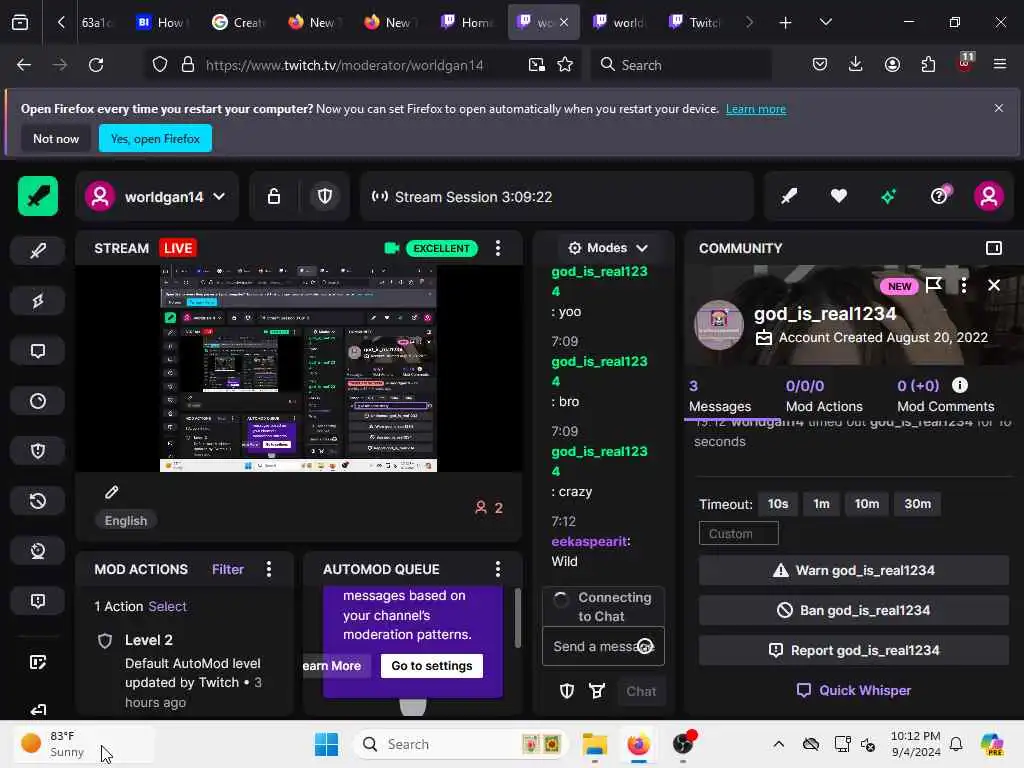Click the Go to settings button
Viewport: 1024px width, 768px height.
[x=432, y=666]
